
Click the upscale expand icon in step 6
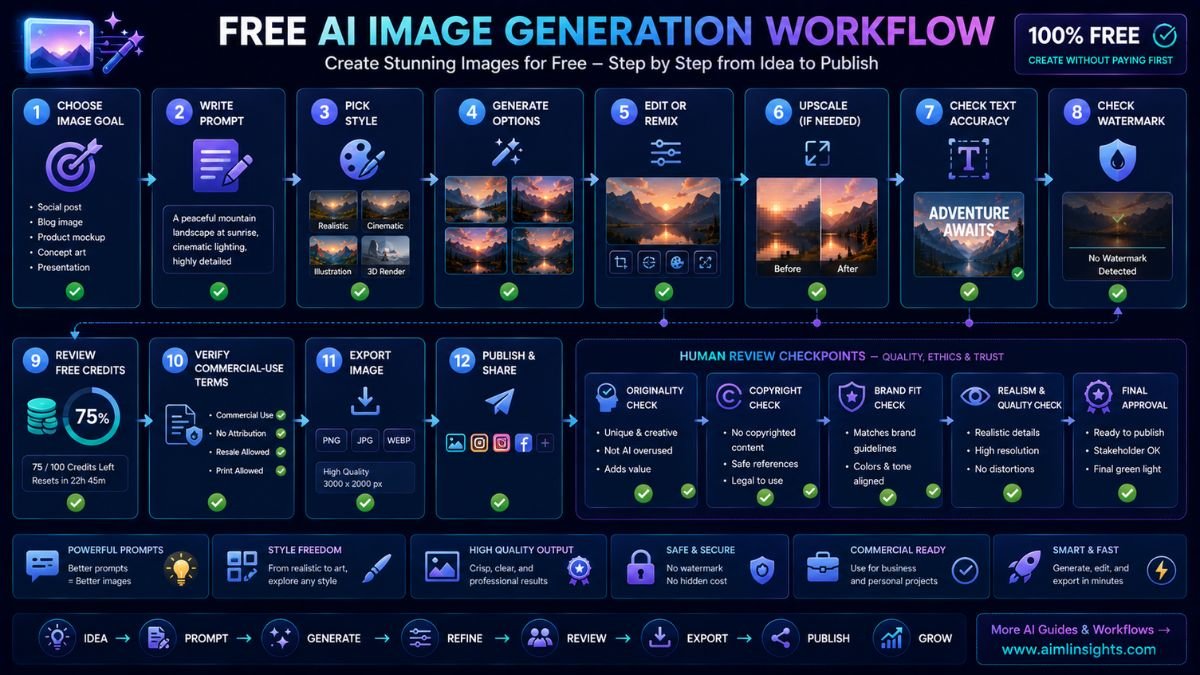817,153
